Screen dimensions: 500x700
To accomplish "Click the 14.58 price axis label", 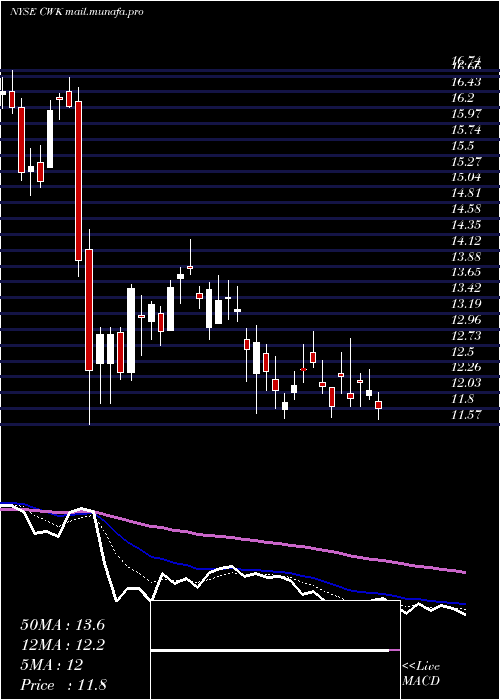I will pyautogui.click(x=466, y=209).
